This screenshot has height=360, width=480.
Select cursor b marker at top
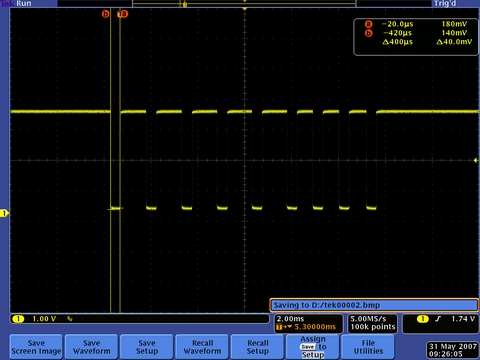point(106,14)
